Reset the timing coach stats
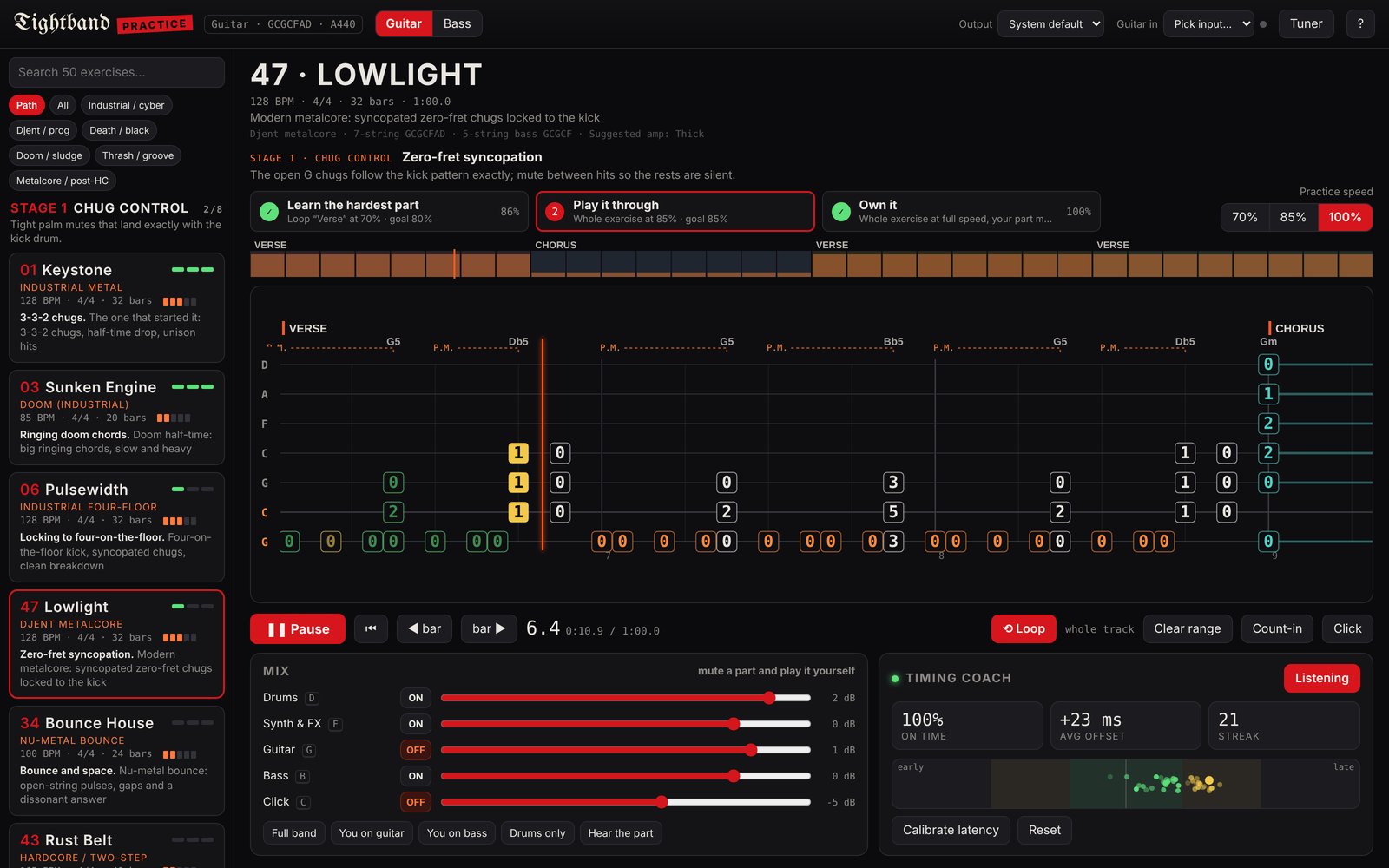The image size is (1389, 868). (1044, 830)
